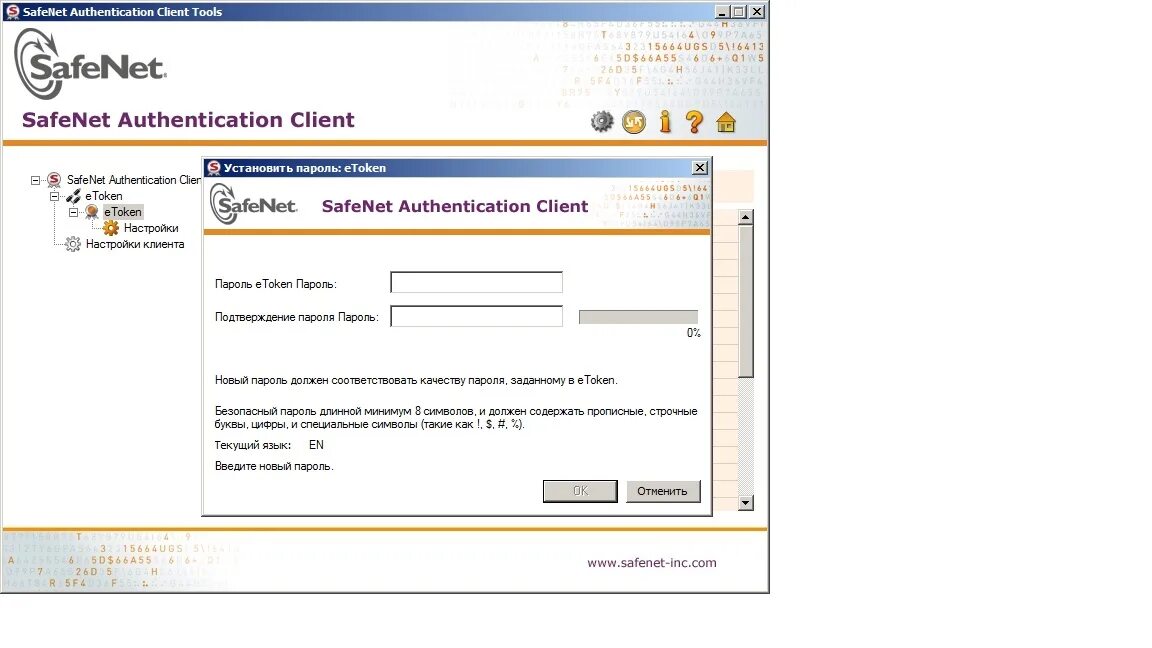
Task: Open the www.safenet-inc.com link
Action: (652, 563)
